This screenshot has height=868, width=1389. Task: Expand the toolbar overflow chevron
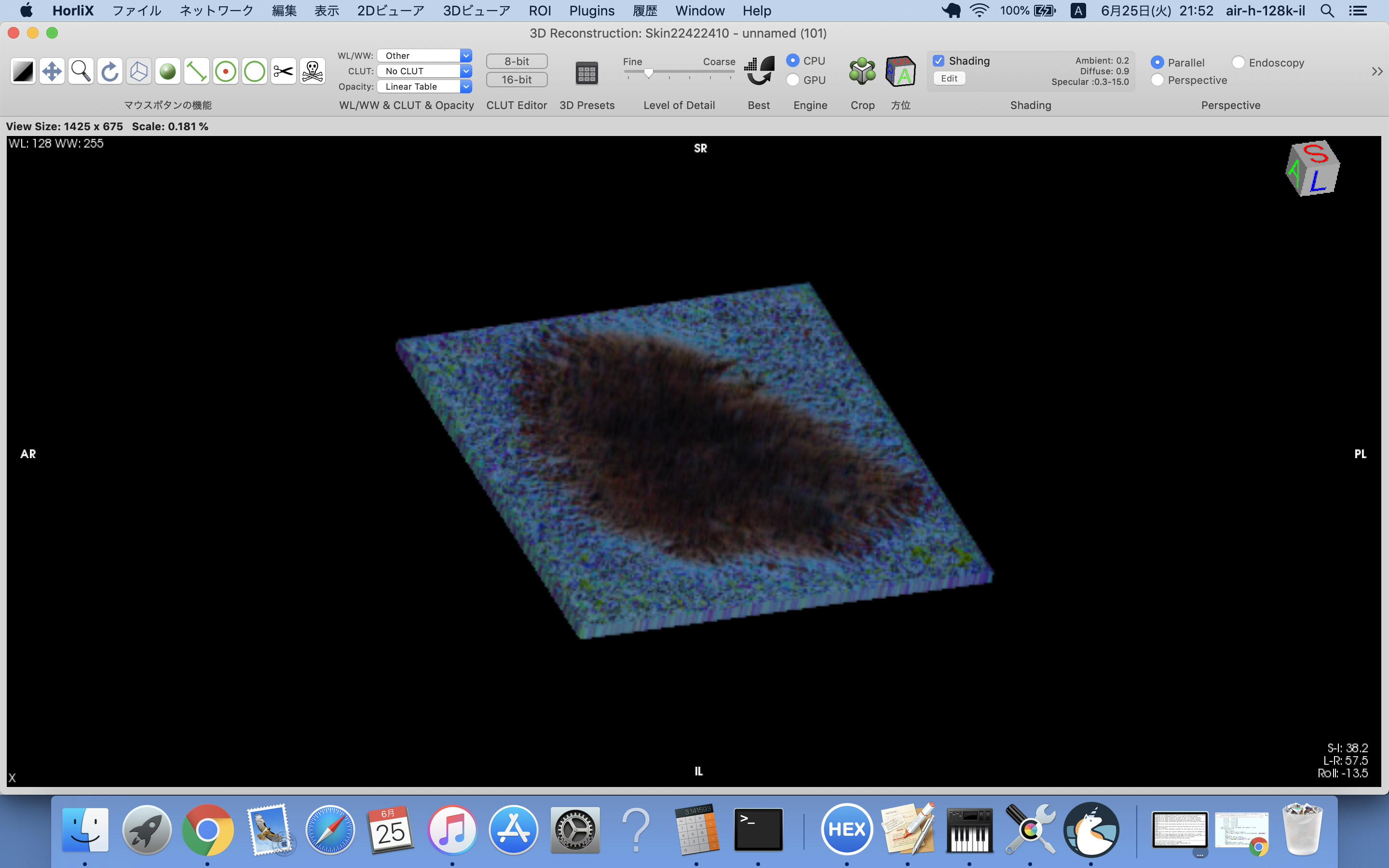(x=1377, y=72)
